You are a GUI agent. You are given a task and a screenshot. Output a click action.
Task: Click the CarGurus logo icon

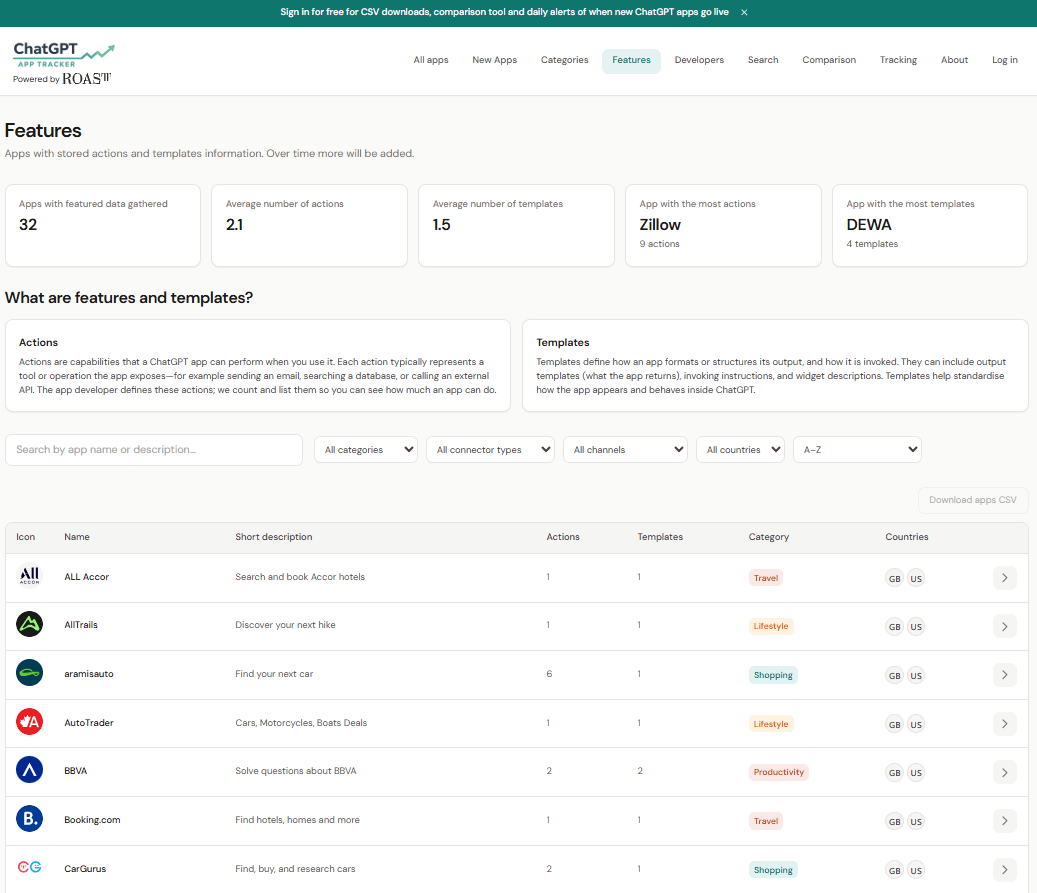point(29,866)
